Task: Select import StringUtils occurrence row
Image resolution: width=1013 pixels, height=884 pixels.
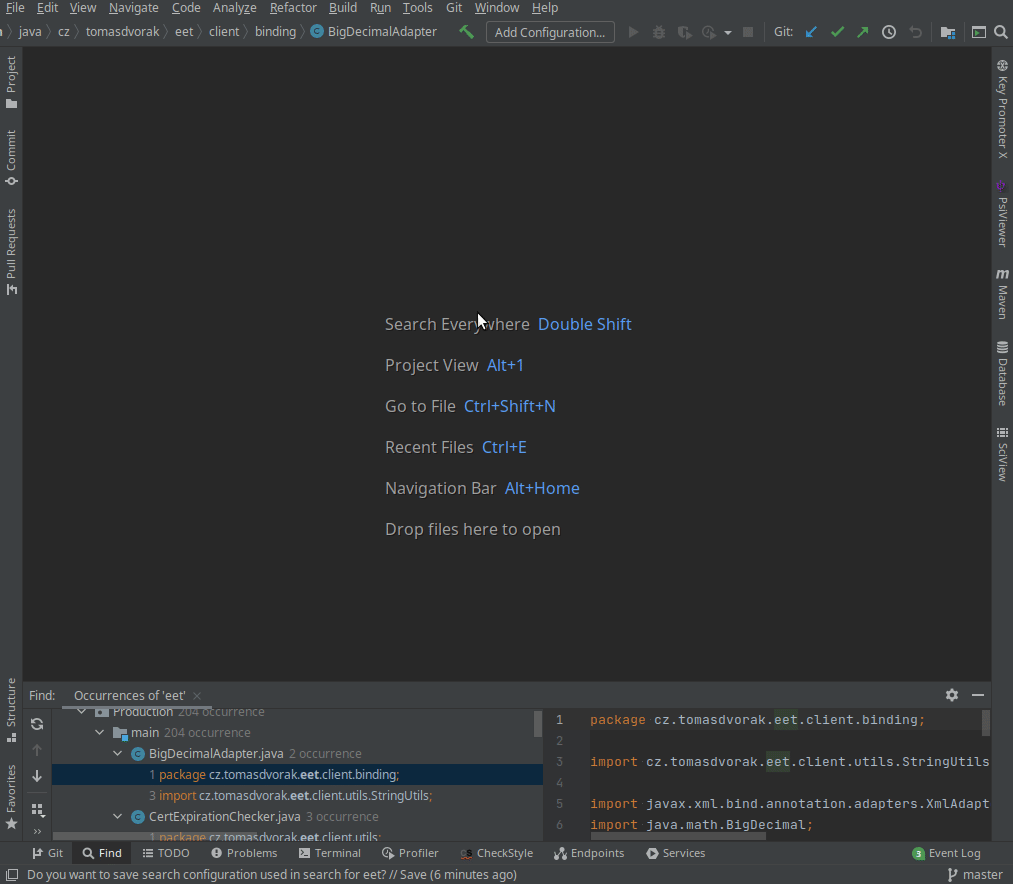Action: [297, 795]
